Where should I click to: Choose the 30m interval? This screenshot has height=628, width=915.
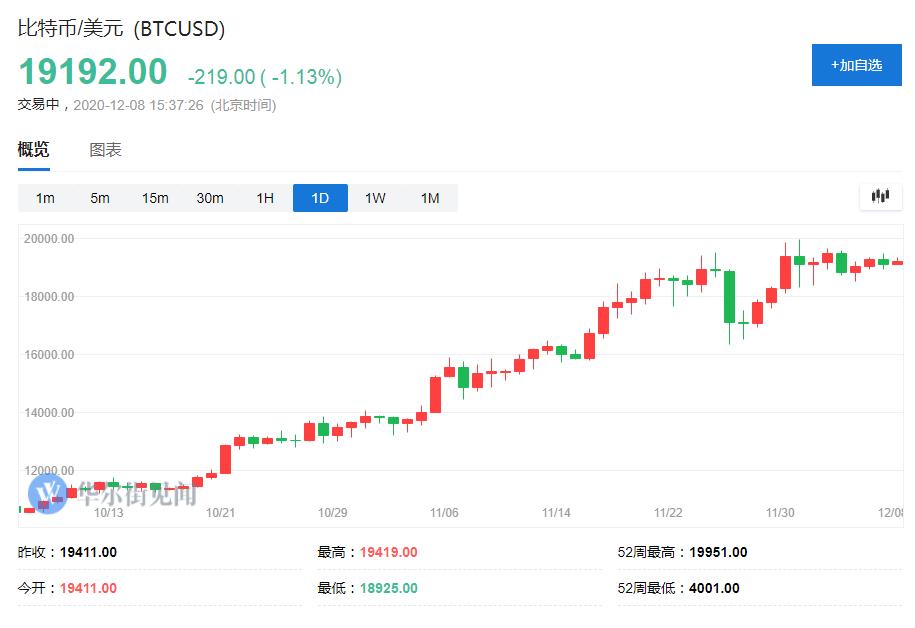tap(210, 198)
